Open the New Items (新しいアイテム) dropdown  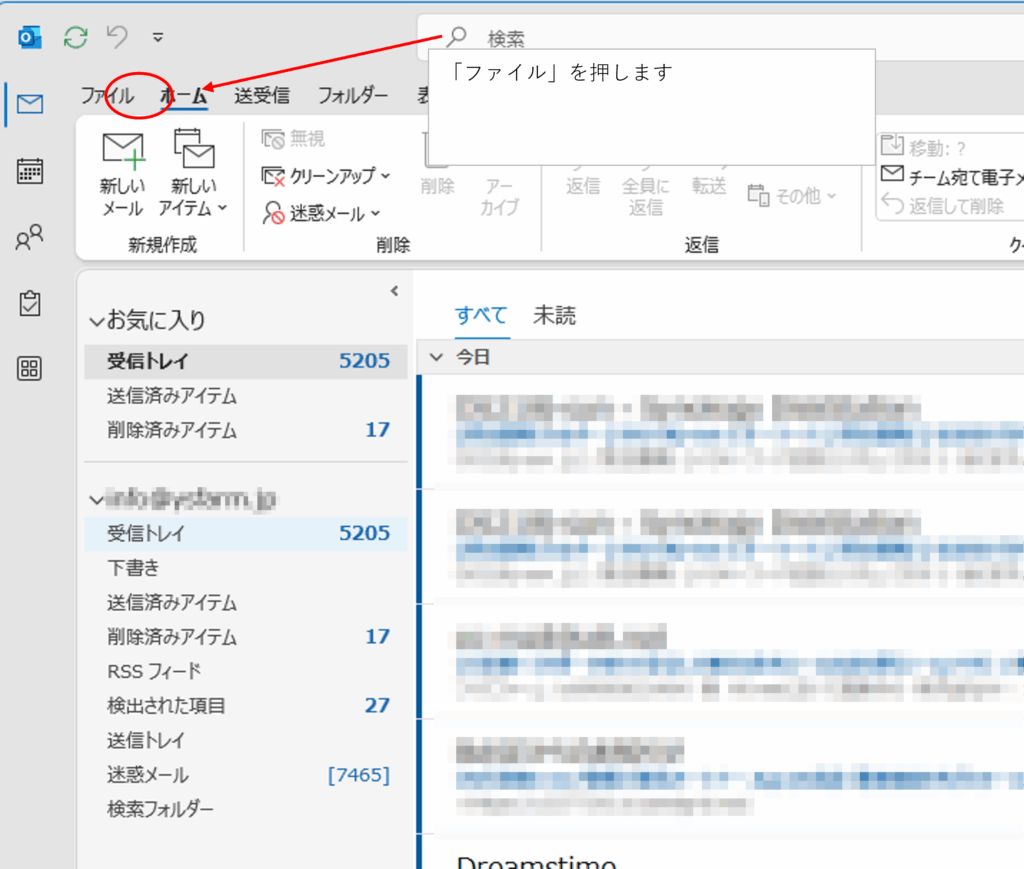(x=193, y=175)
